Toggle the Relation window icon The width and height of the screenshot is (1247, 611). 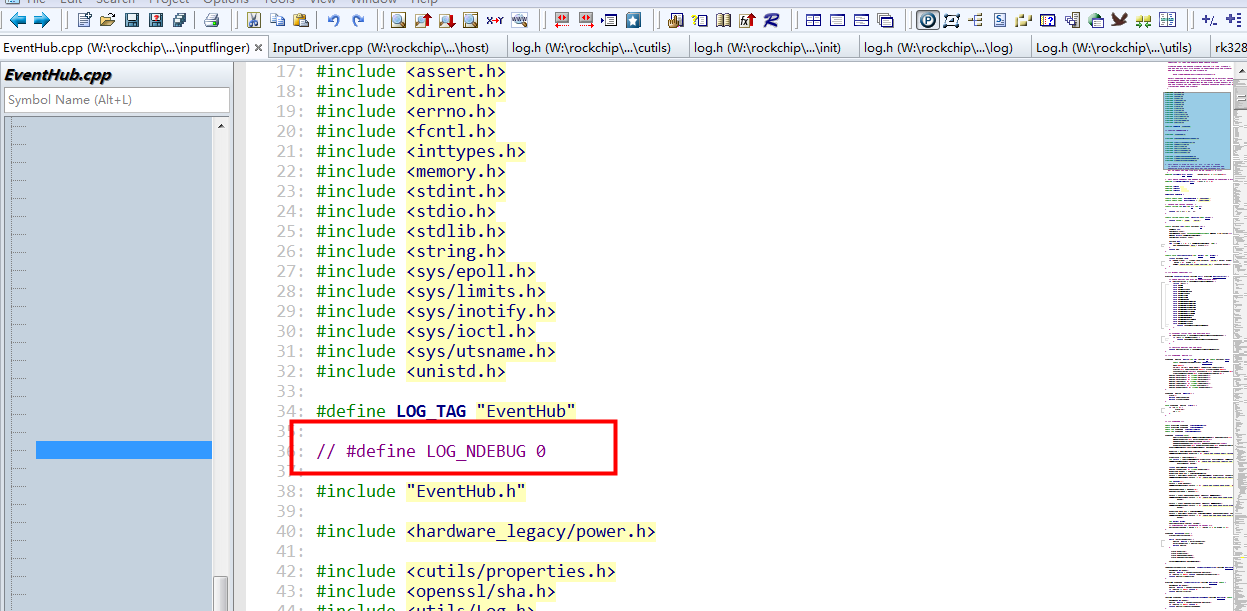point(951,20)
